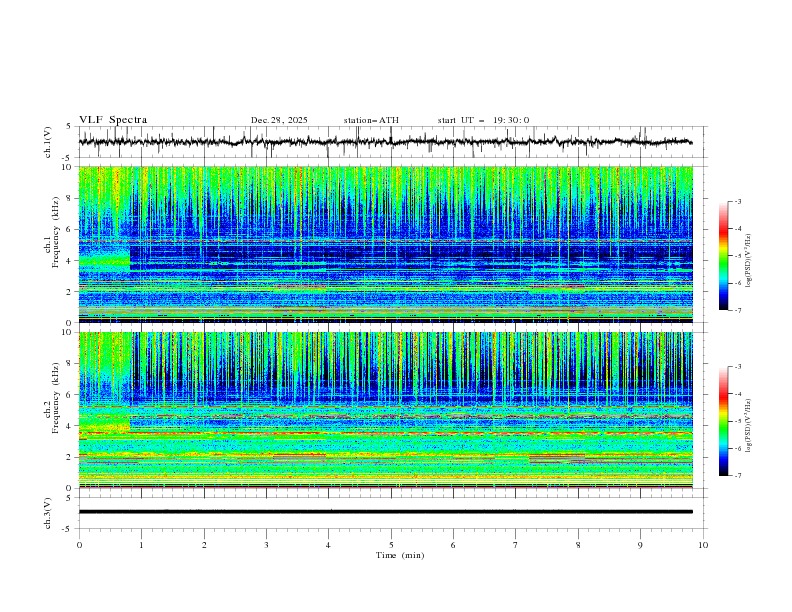The image size is (792, 612).
Task: Click the '-3' label on upper colorbar
Action: pos(737,201)
